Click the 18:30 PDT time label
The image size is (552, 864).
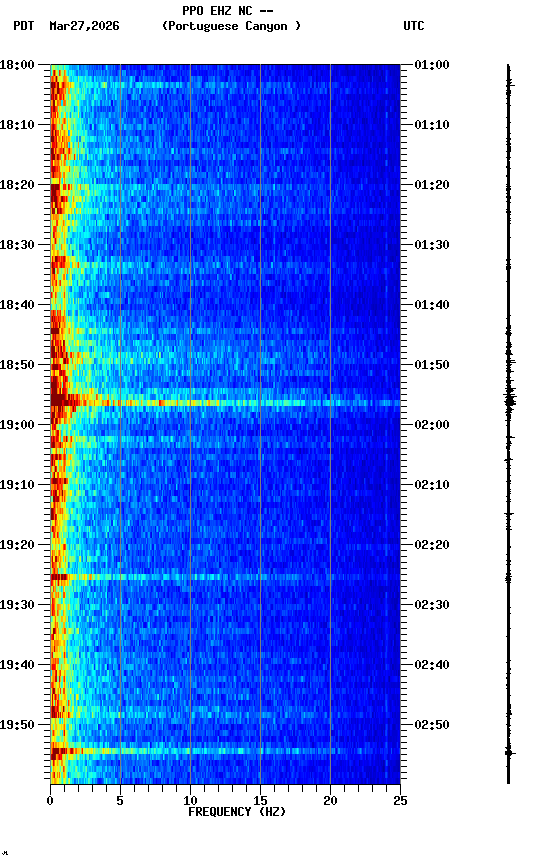pyautogui.click(x=17, y=245)
